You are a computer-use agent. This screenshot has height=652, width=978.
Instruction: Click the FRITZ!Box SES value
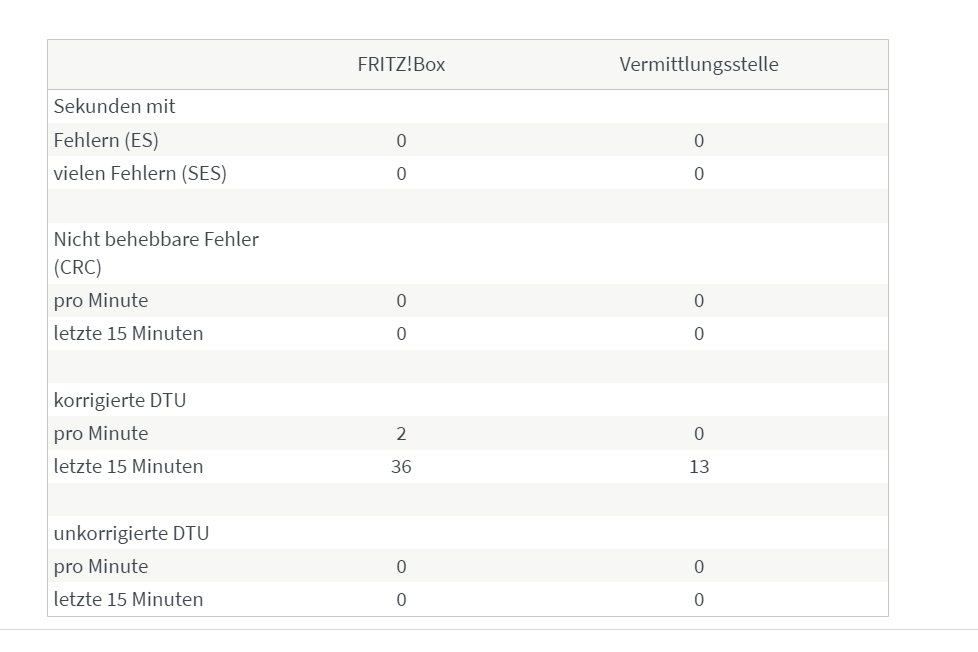pos(401,173)
